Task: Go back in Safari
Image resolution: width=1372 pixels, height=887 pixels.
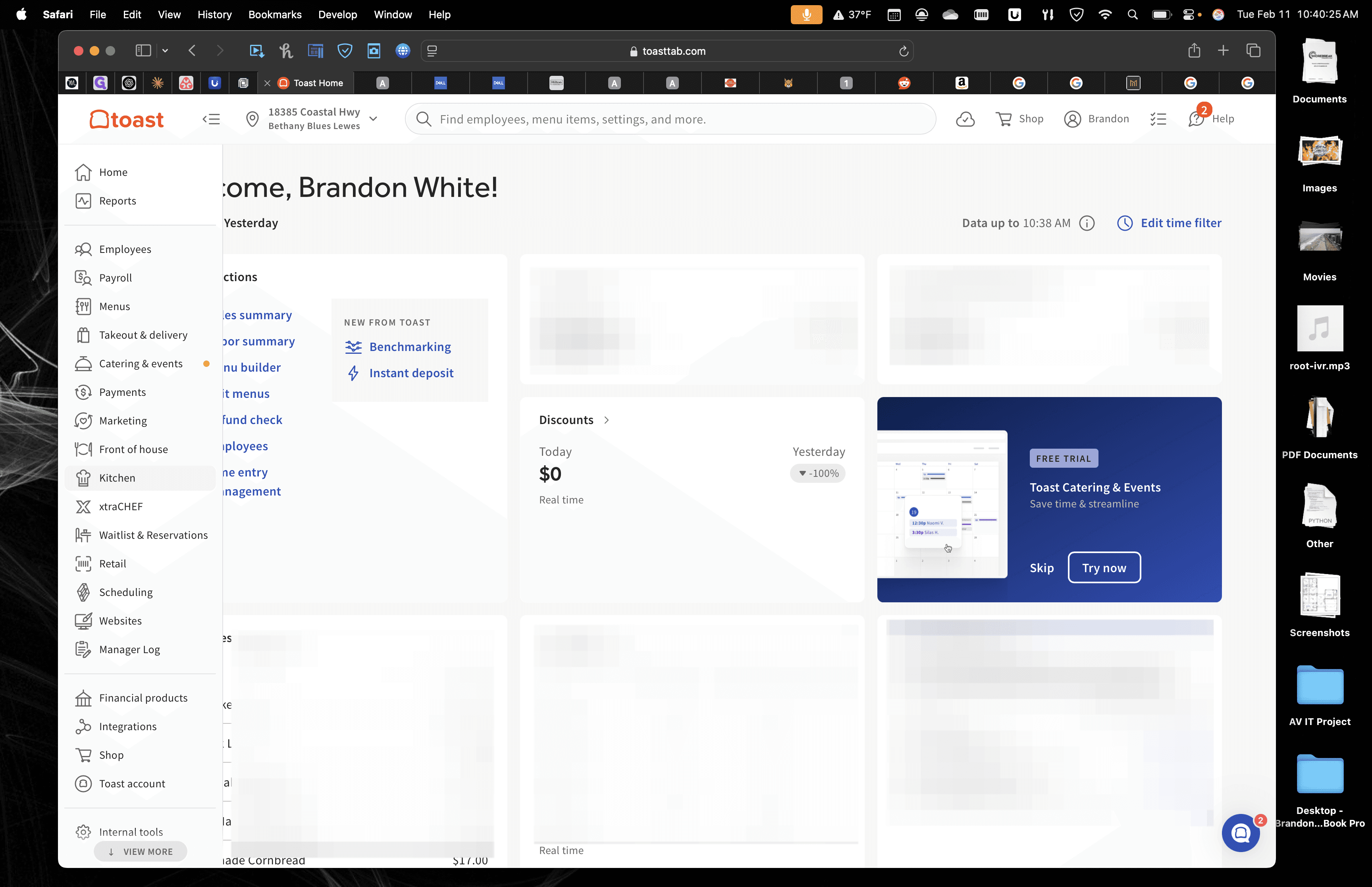Action: click(192, 51)
